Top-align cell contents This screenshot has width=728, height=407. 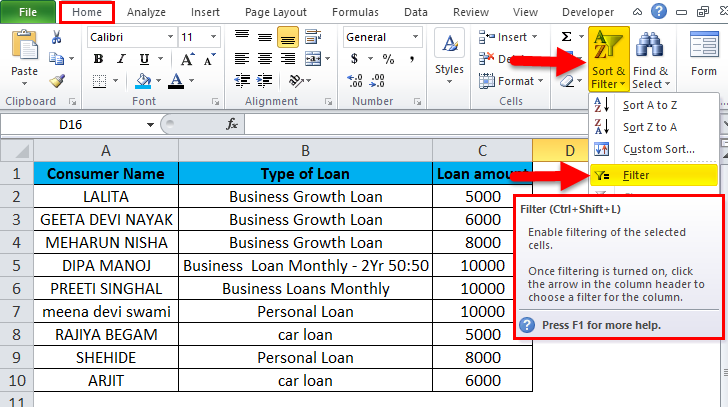tap(241, 37)
